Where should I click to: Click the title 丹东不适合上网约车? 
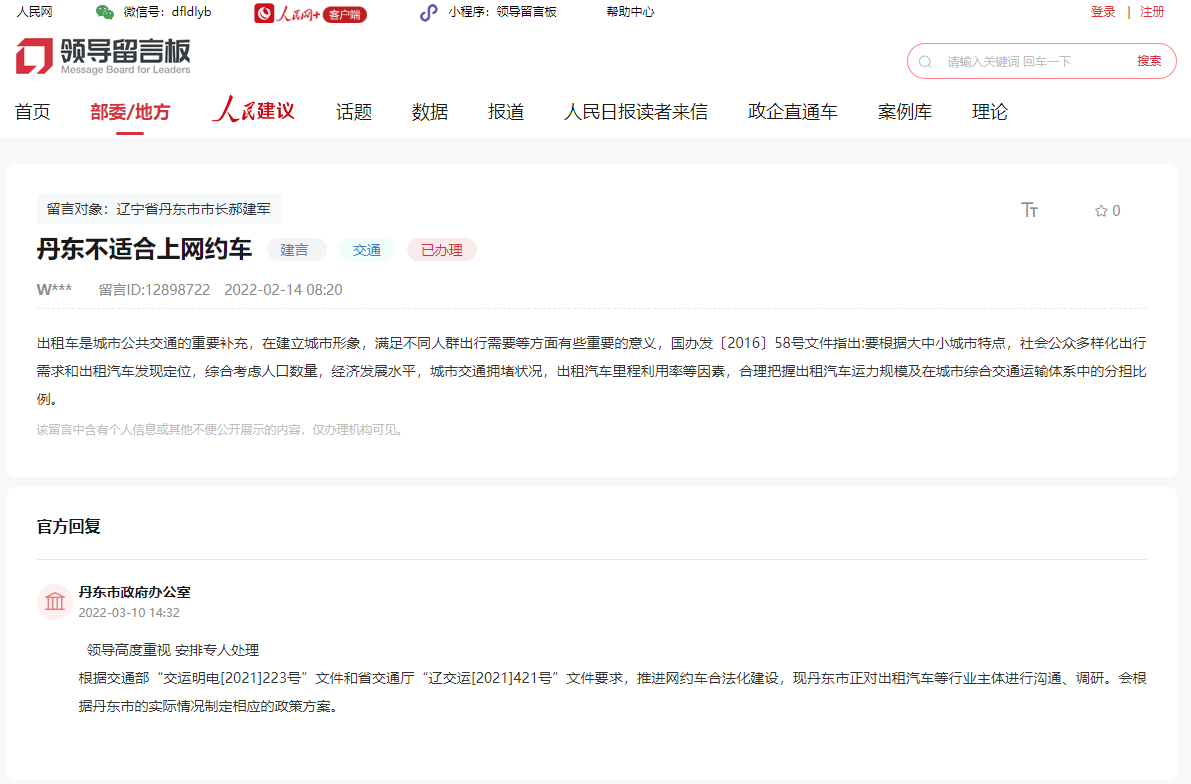coord(144,249)
